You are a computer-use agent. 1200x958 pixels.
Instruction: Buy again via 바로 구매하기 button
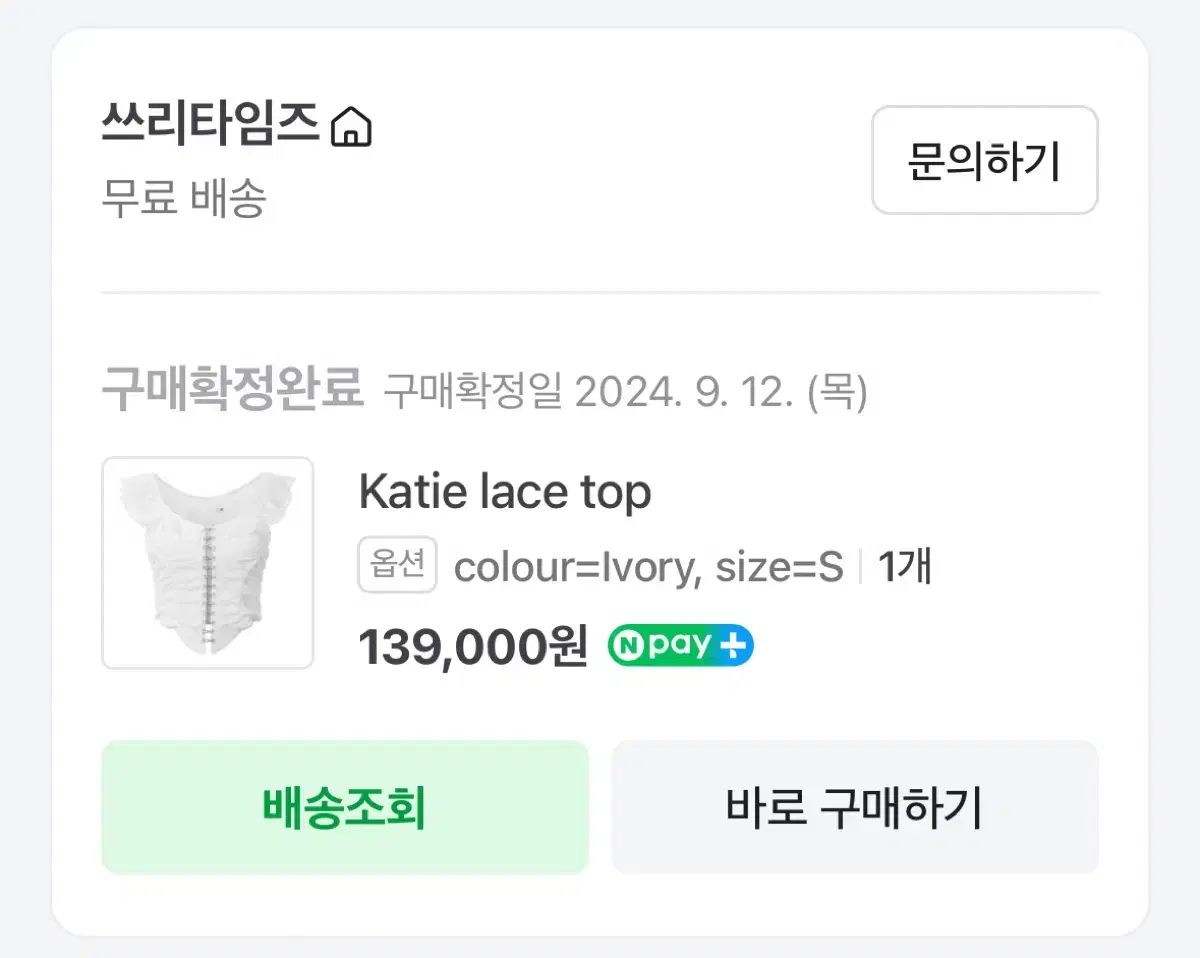[855, 807]
